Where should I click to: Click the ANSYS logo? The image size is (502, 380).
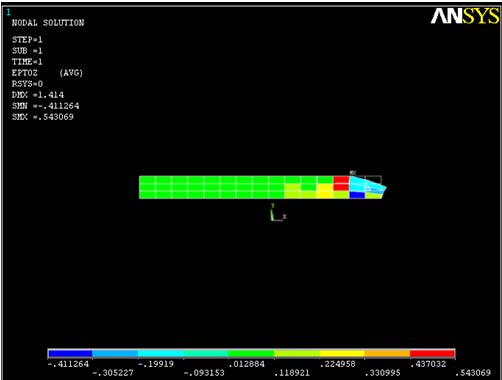(465, 16)
